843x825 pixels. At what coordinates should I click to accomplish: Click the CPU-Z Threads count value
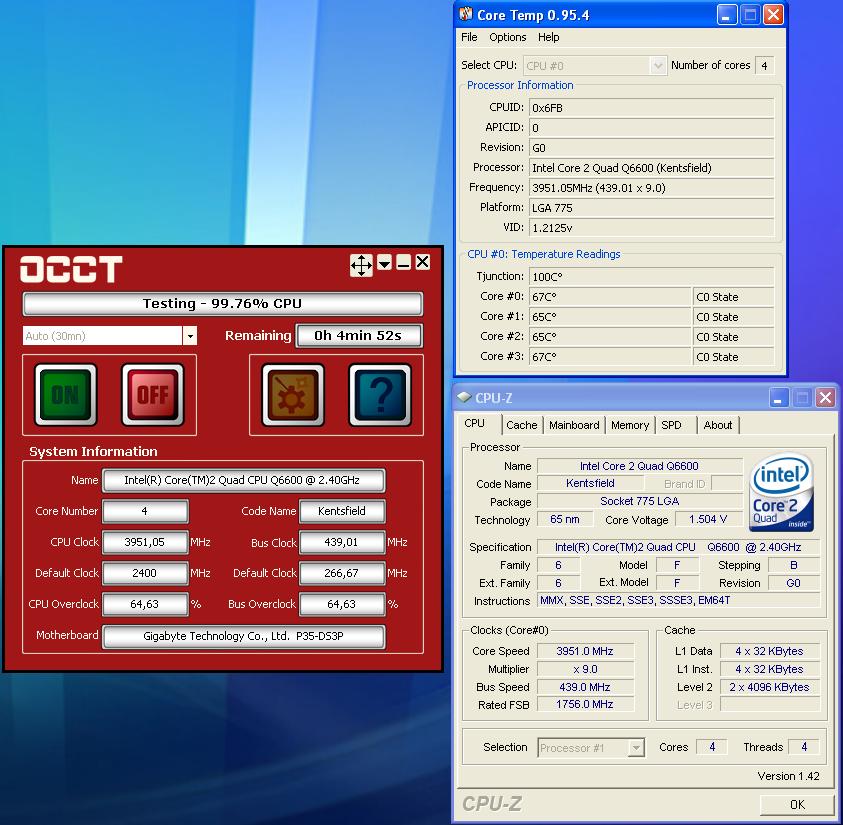point(804,747)
